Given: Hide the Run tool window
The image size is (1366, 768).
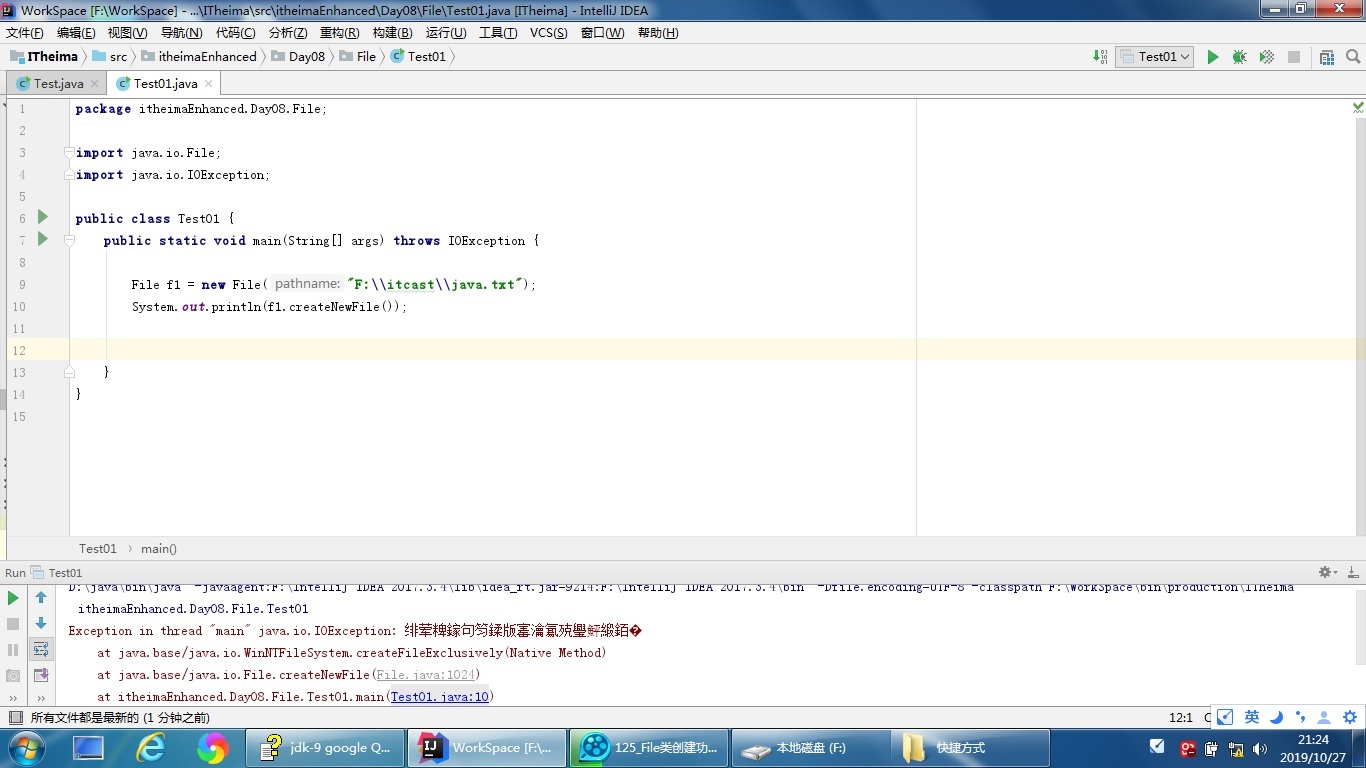Looking at the screenshot, I should 1352,573.
